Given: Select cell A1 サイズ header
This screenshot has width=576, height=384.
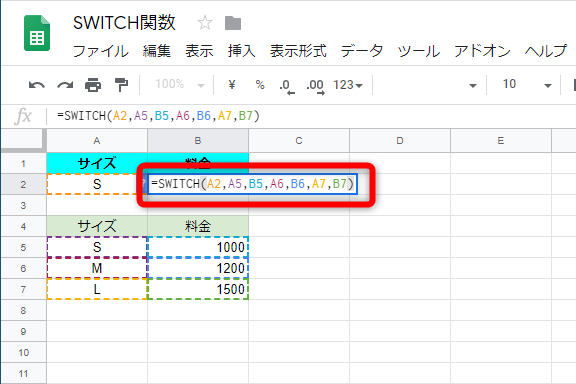Looking at the screenshot, I should click(x=97, y=163).
